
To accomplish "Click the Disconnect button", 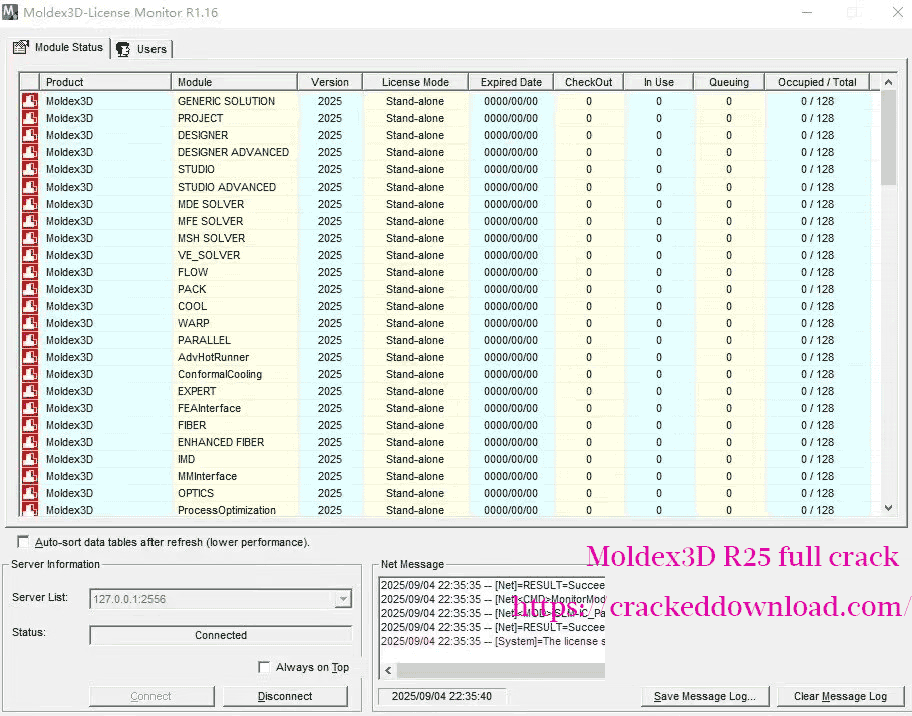I will click(285, 696).
